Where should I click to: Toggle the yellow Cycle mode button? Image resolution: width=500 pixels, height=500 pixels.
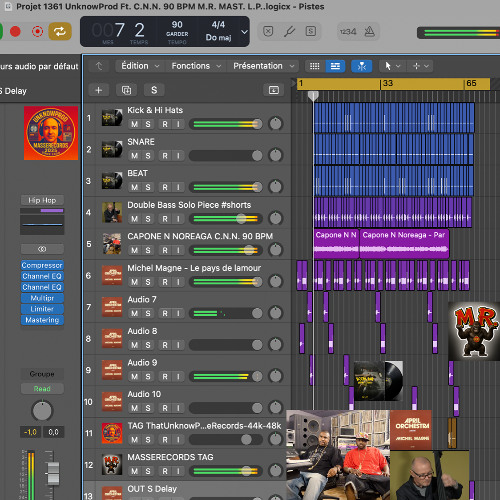tap(60, 32)
